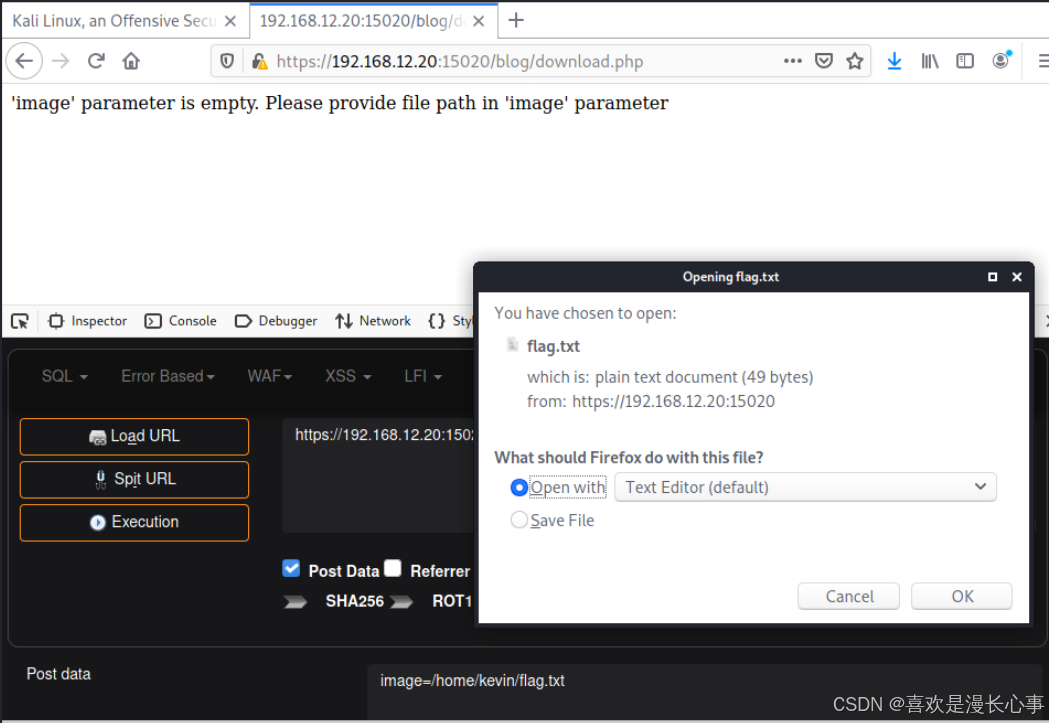Viewport: 1049px width, 723px height.
Task: Confirm the dialog with OK
Action: (x=962, y=596)
